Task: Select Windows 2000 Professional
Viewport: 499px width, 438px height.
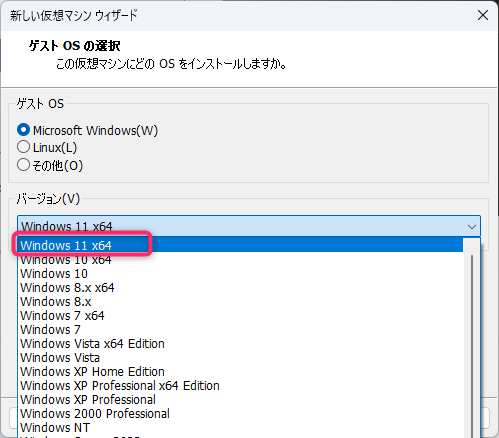Action: point(241,414)
